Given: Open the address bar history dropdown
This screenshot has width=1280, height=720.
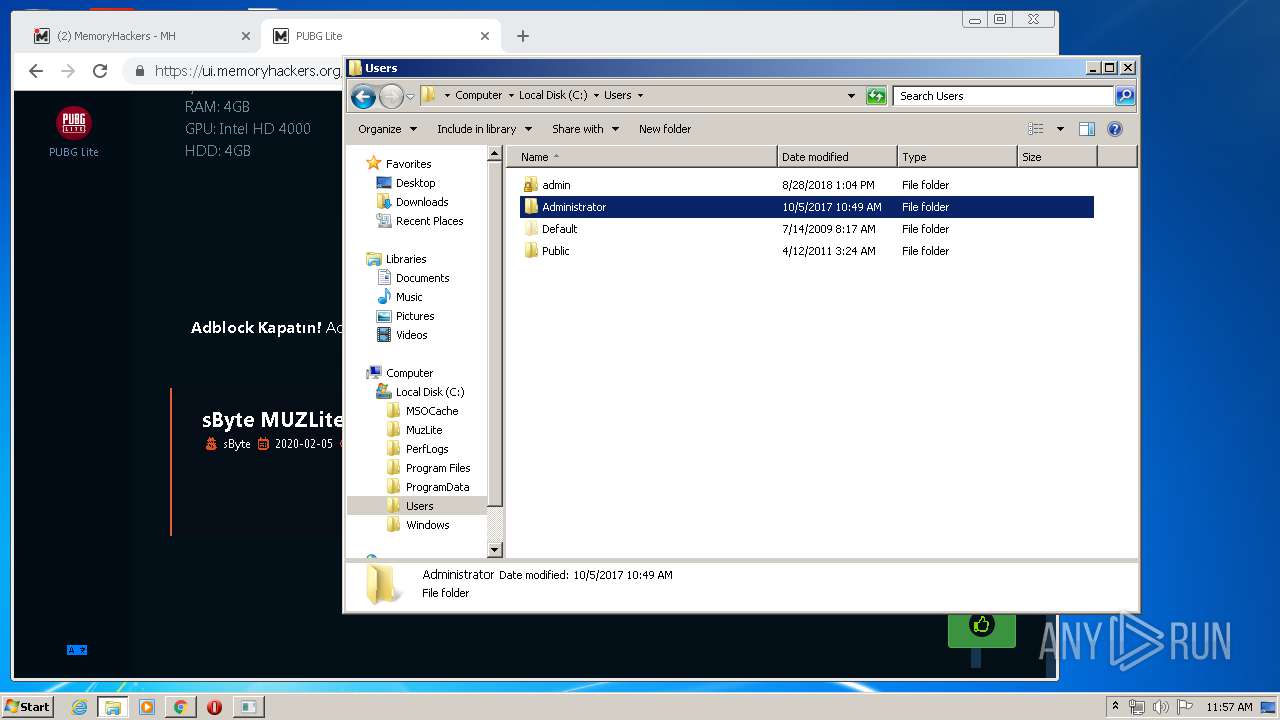Looking at the screenshot, I should 851,96.
